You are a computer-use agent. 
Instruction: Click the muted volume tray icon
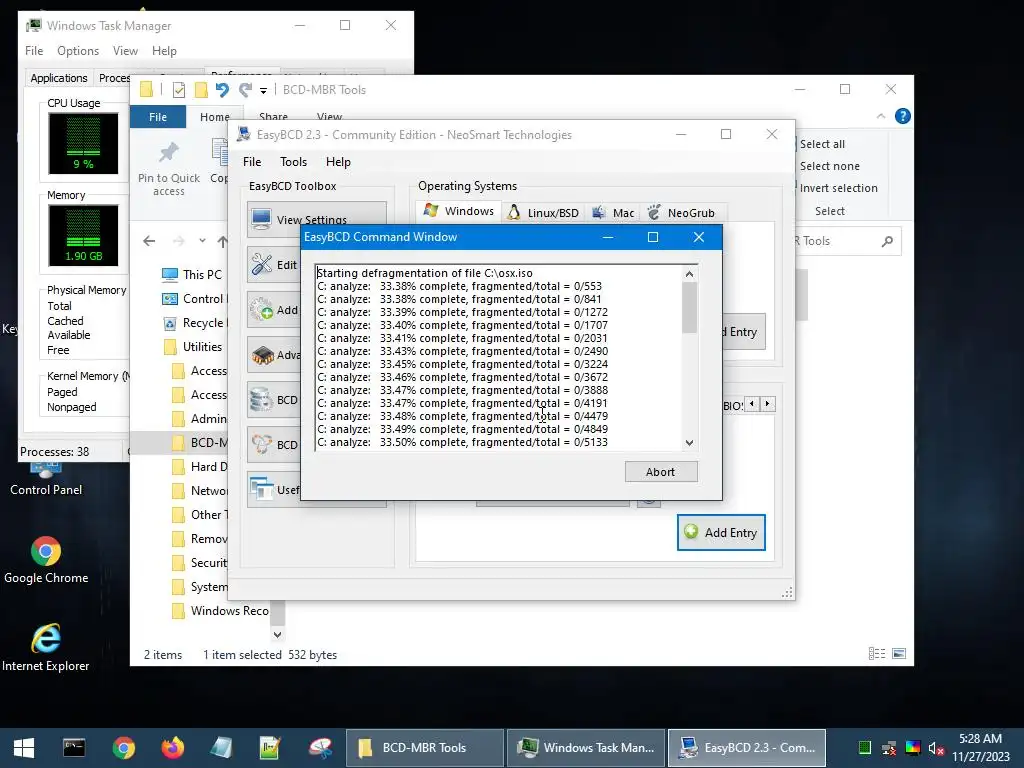click(936, 748)
